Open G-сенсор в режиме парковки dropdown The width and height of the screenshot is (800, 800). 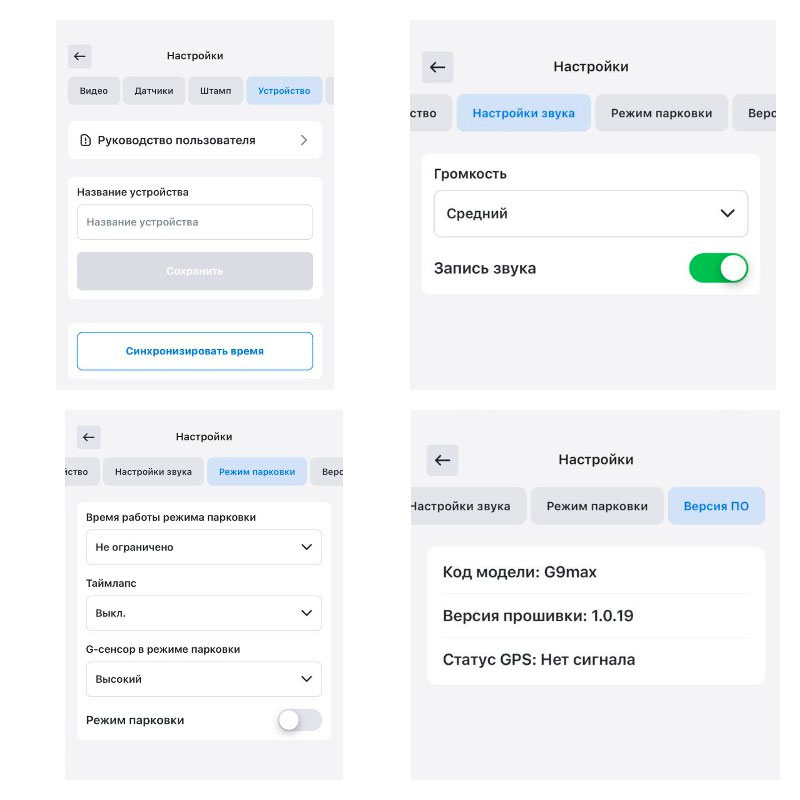click(204, 679)
